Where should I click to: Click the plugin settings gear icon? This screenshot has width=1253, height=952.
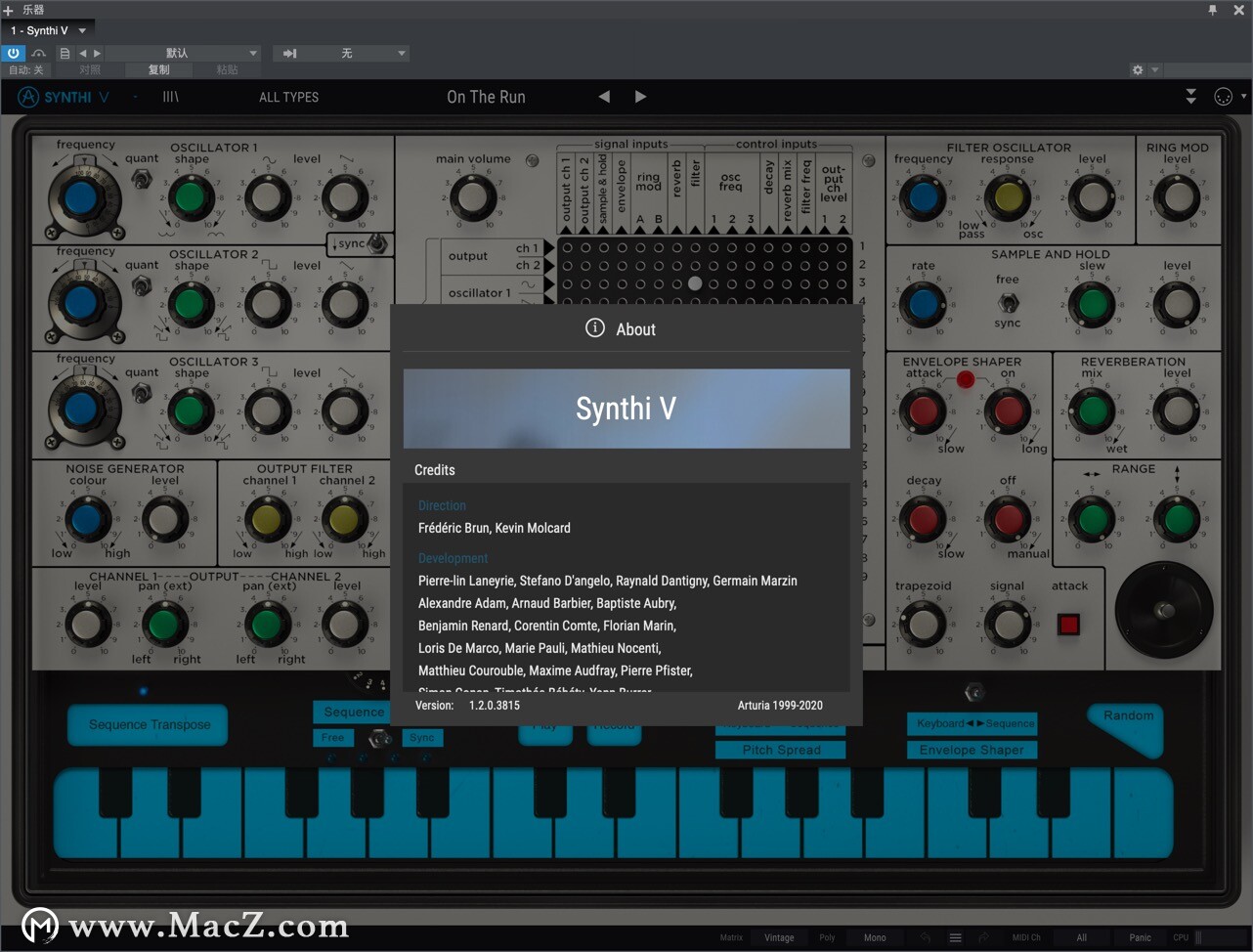pos(1137,70)
